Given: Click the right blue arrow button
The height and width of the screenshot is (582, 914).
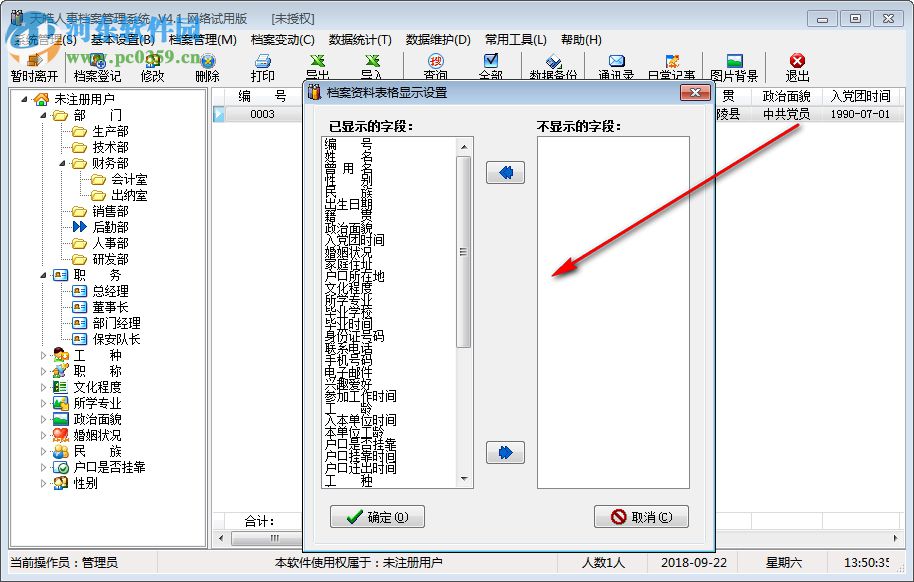Looking at the screenshot, I should click(505, 452).
